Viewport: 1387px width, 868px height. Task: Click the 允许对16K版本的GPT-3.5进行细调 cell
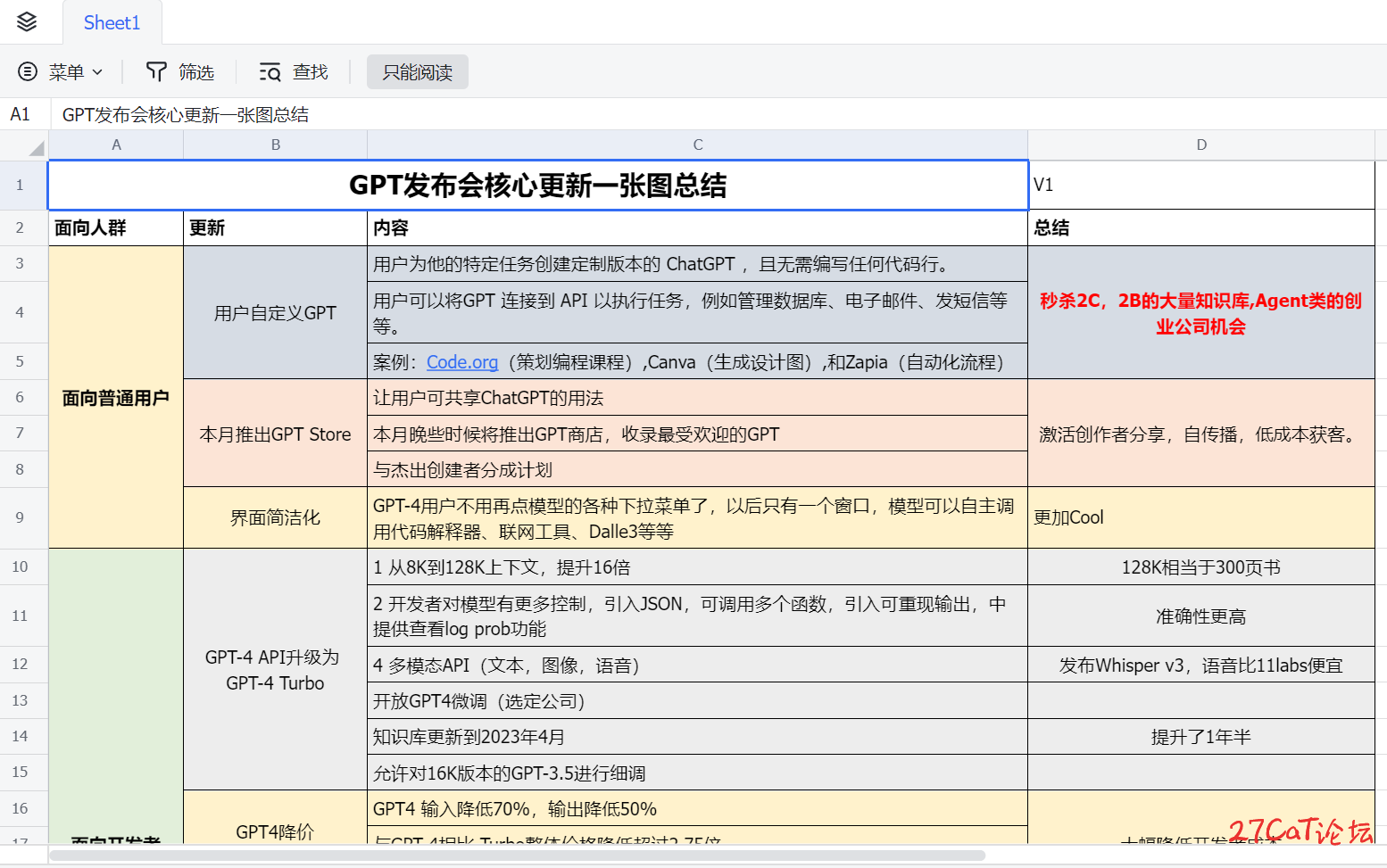point(698,773)
